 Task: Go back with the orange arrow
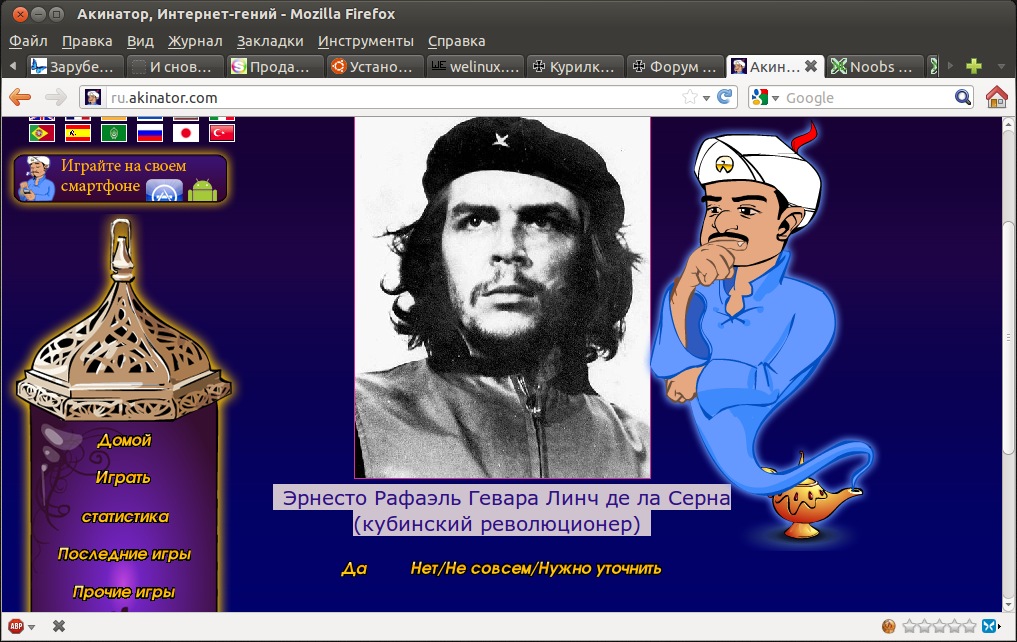(20, 97)
